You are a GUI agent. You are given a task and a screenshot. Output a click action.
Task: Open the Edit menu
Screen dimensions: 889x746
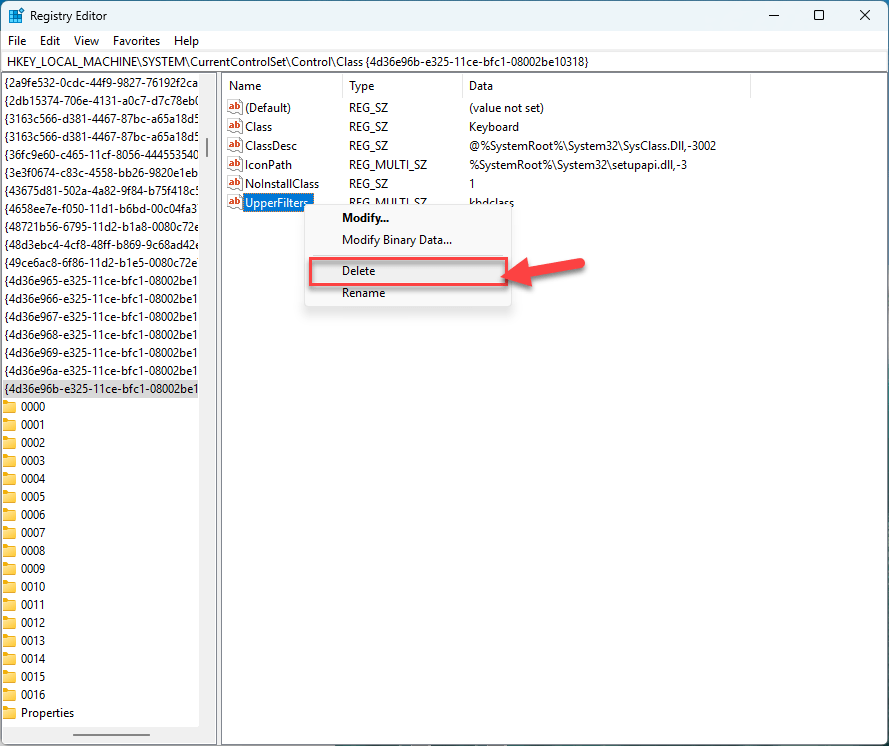pyautogui.click(x=50, y=41)
